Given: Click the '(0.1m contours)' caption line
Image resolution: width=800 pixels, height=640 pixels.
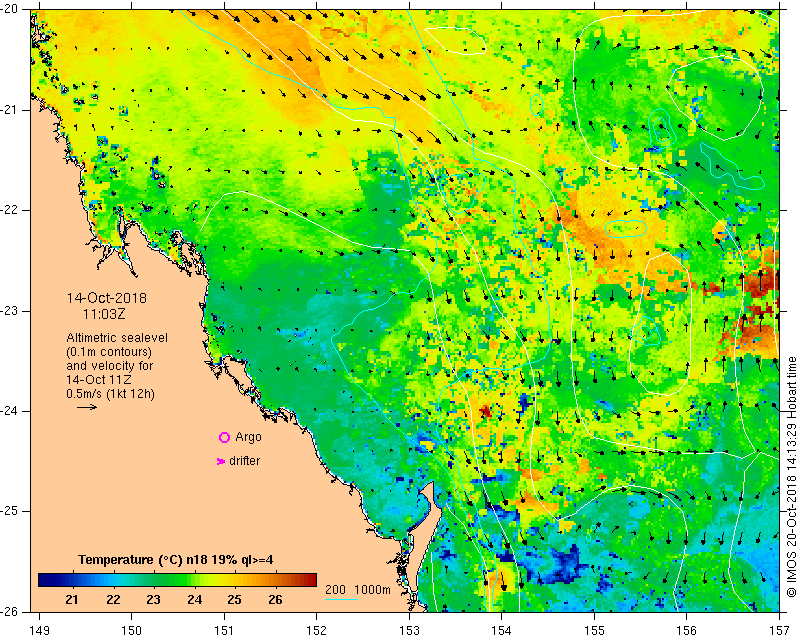Looking at the screenshot, I should [109, 352].
